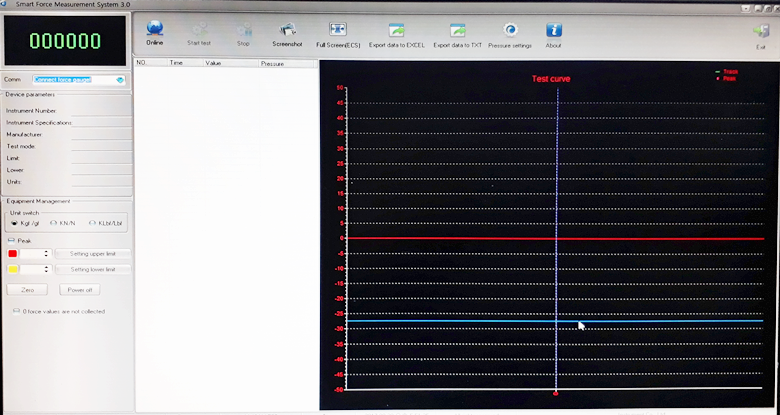Click the Exit icon

point(761,31)
